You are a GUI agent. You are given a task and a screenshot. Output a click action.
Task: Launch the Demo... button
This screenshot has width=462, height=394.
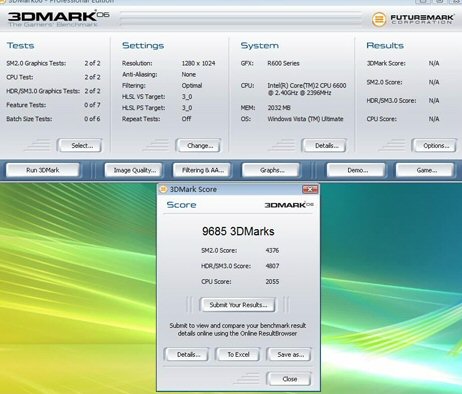pos(356,170)
